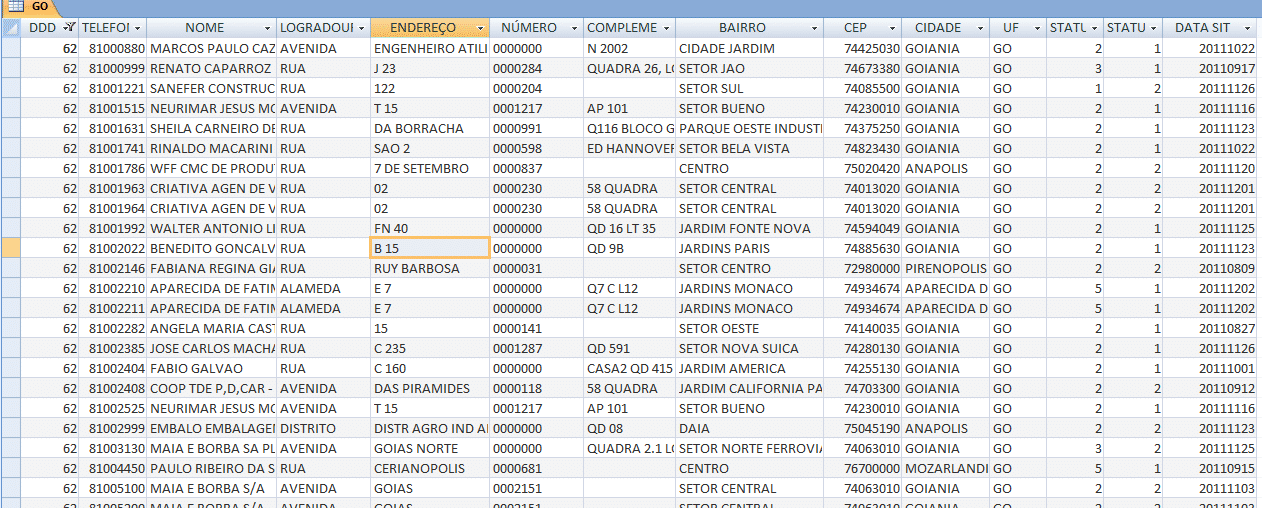Open the CIDADE column dropdown arrow

(982, 28)
